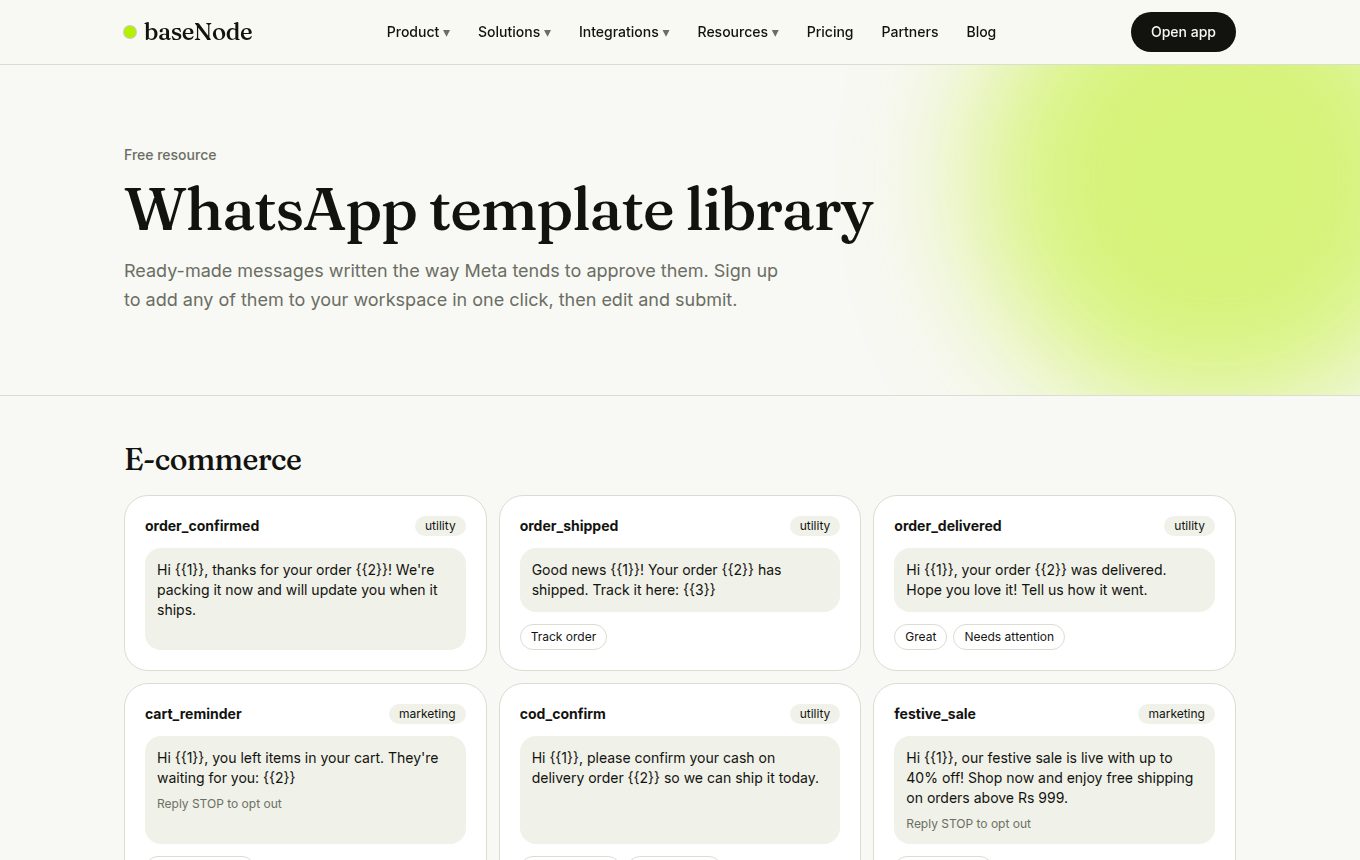Click the Track order quick reply
Image resolution: width=1360 pixels, height=860 pixels.
point(563,637)
